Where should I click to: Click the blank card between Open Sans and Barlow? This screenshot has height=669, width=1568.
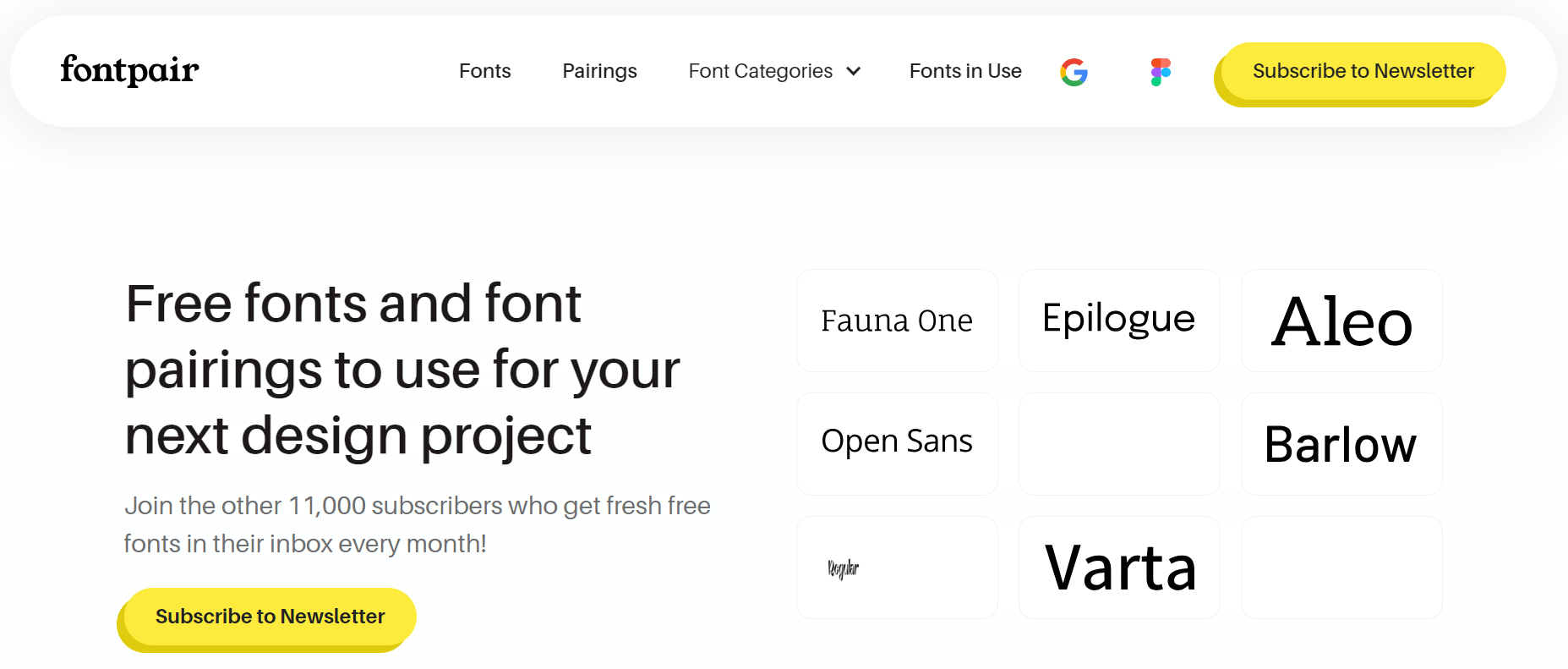point(1119,444)
